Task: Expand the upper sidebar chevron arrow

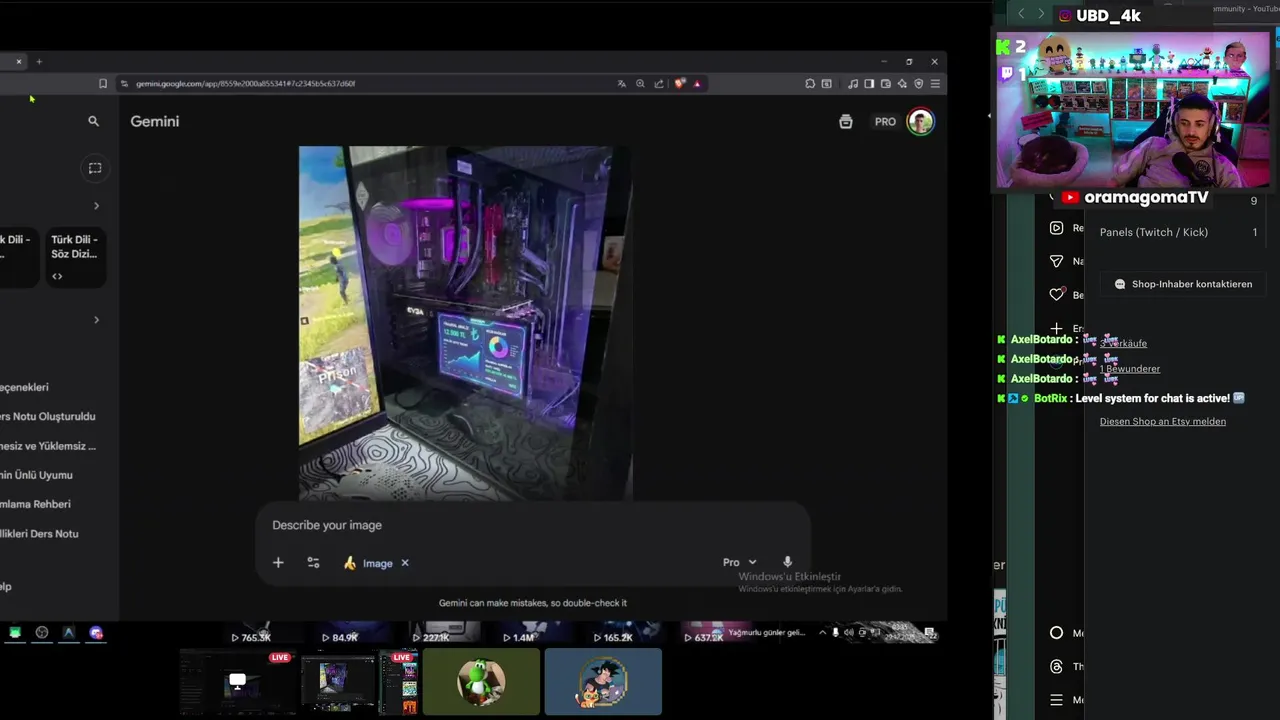Action: tap(96, 206)
